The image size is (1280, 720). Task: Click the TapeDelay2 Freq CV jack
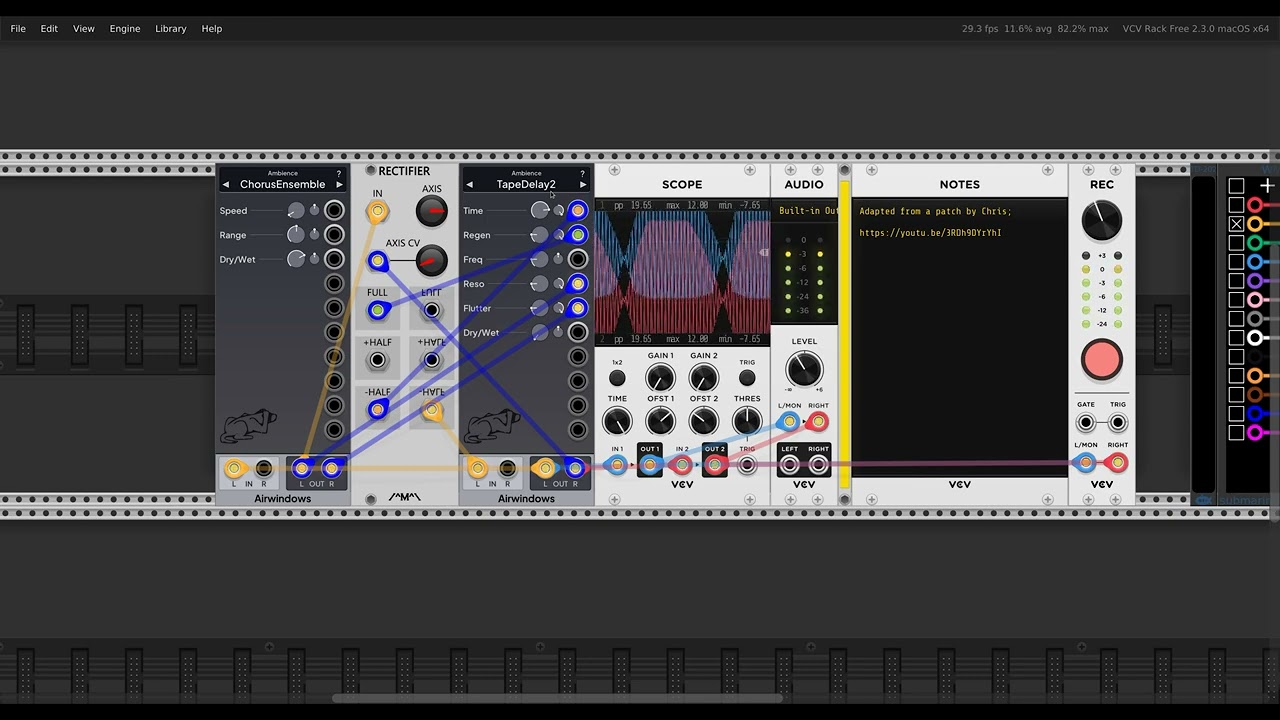pos(577,259)
